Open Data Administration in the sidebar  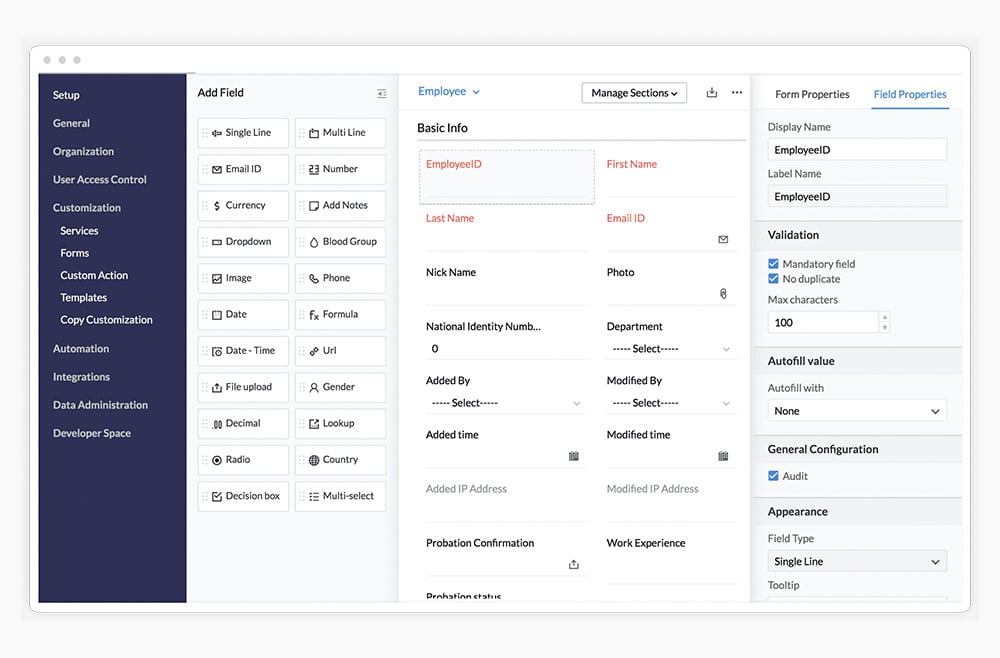coord(100,405)
